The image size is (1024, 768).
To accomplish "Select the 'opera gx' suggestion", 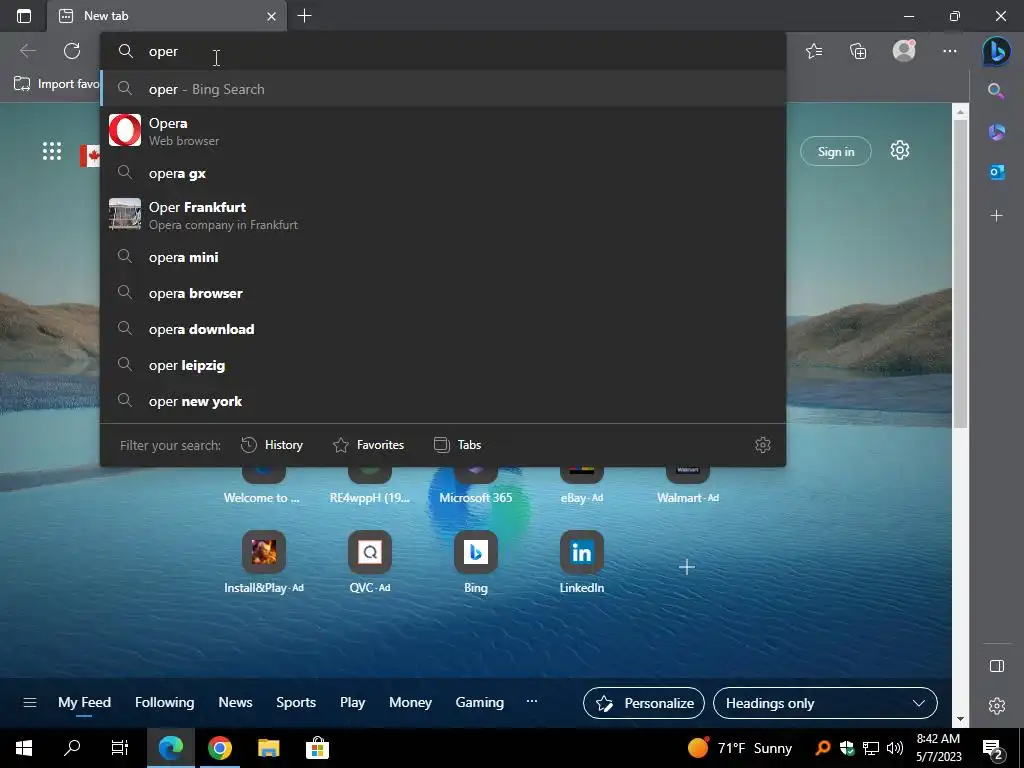I will pos(443,173).
